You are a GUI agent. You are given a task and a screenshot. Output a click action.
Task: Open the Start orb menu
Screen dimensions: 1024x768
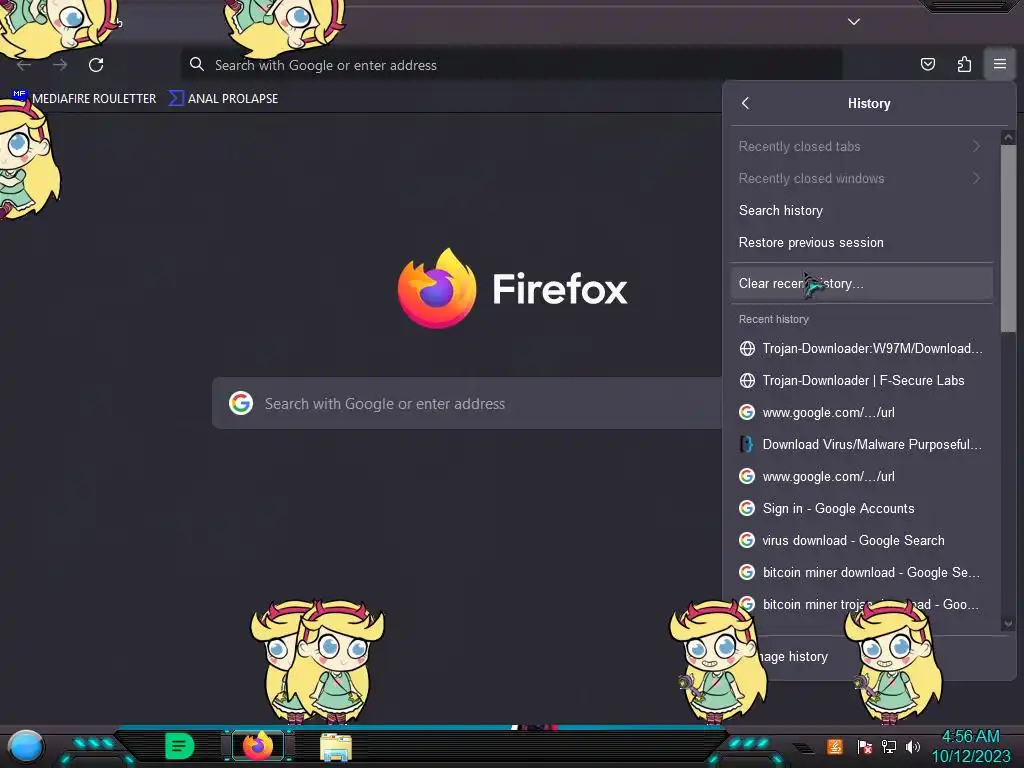(26, 746)
